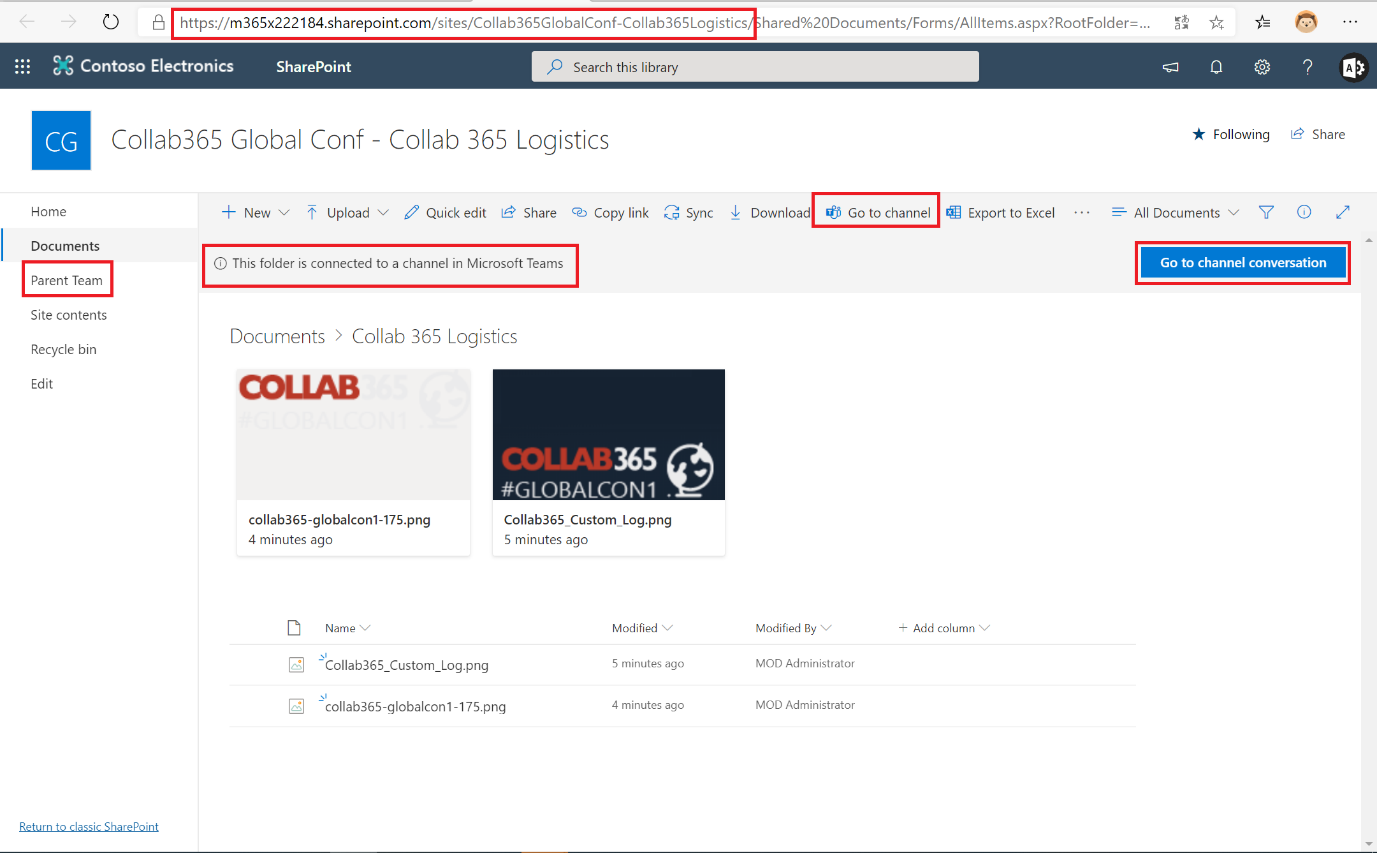This screenshot has width=1377, height=853.
Task: Click the browser back arrow
Action: tap(26, 21)
